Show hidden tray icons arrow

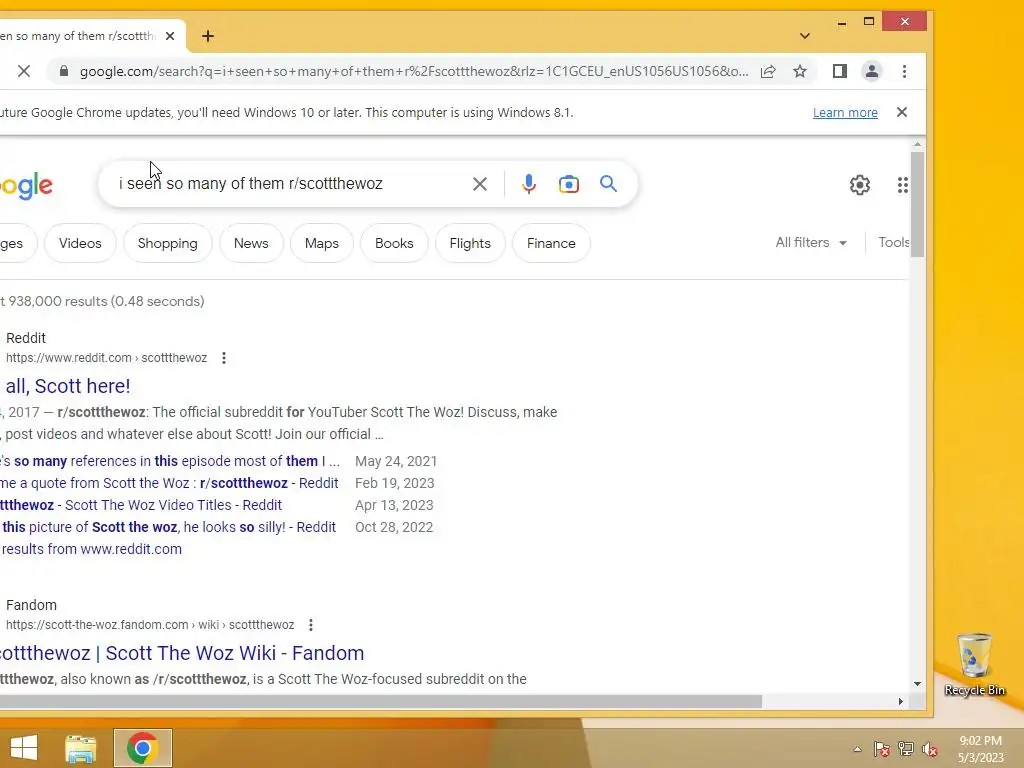pyautogui.click(x=857, y=749)
